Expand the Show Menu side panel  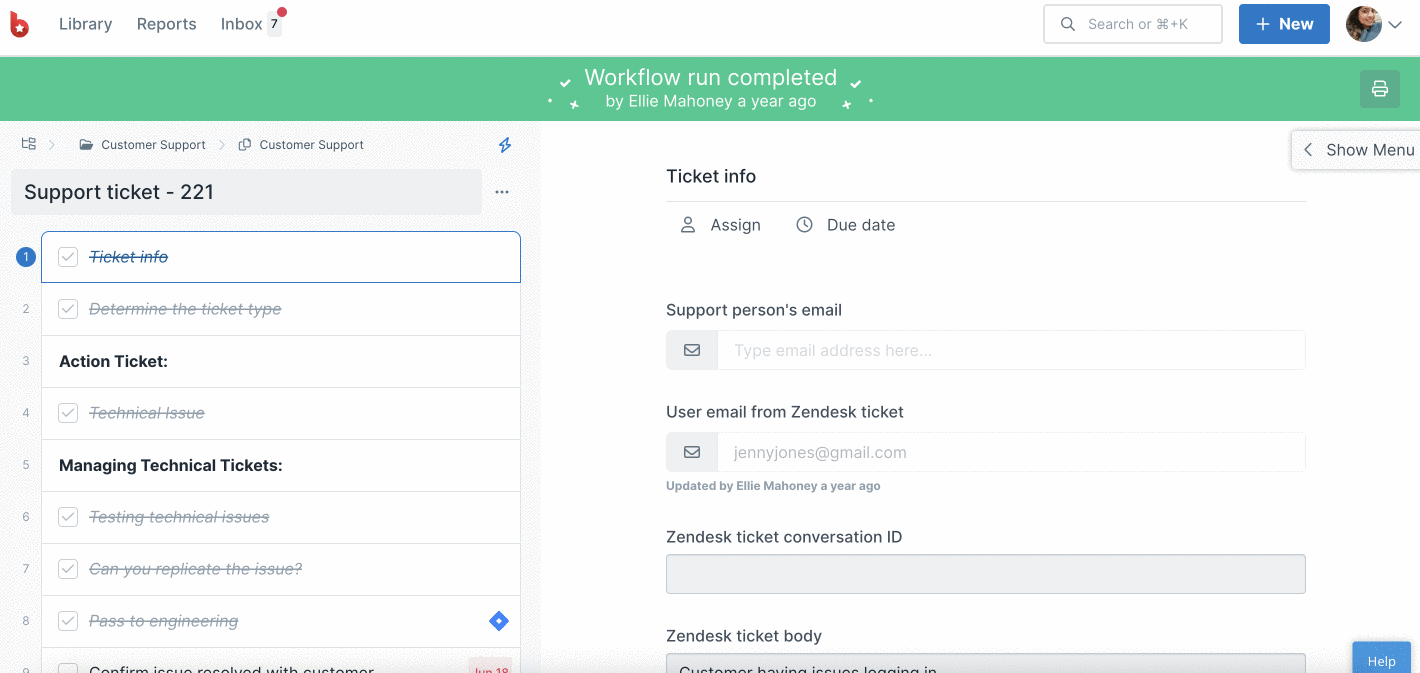(x=1356, y=150)
